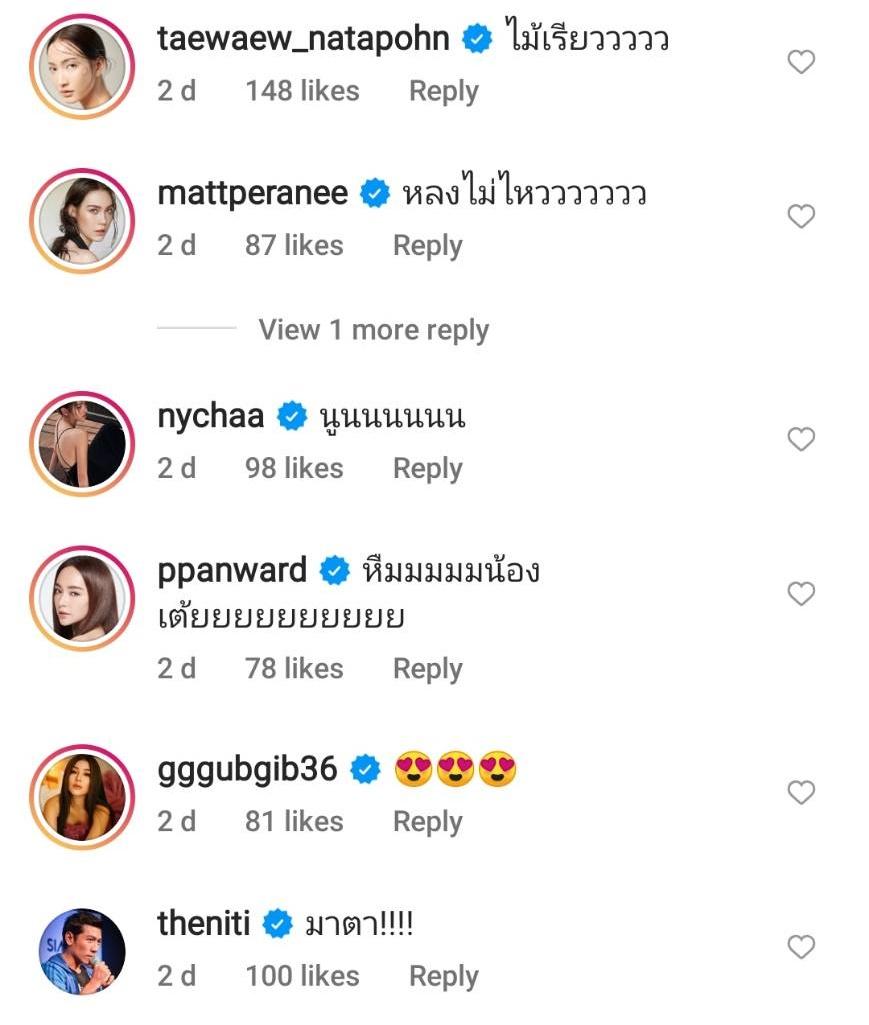View theniti's profile picture

point(83,951)
